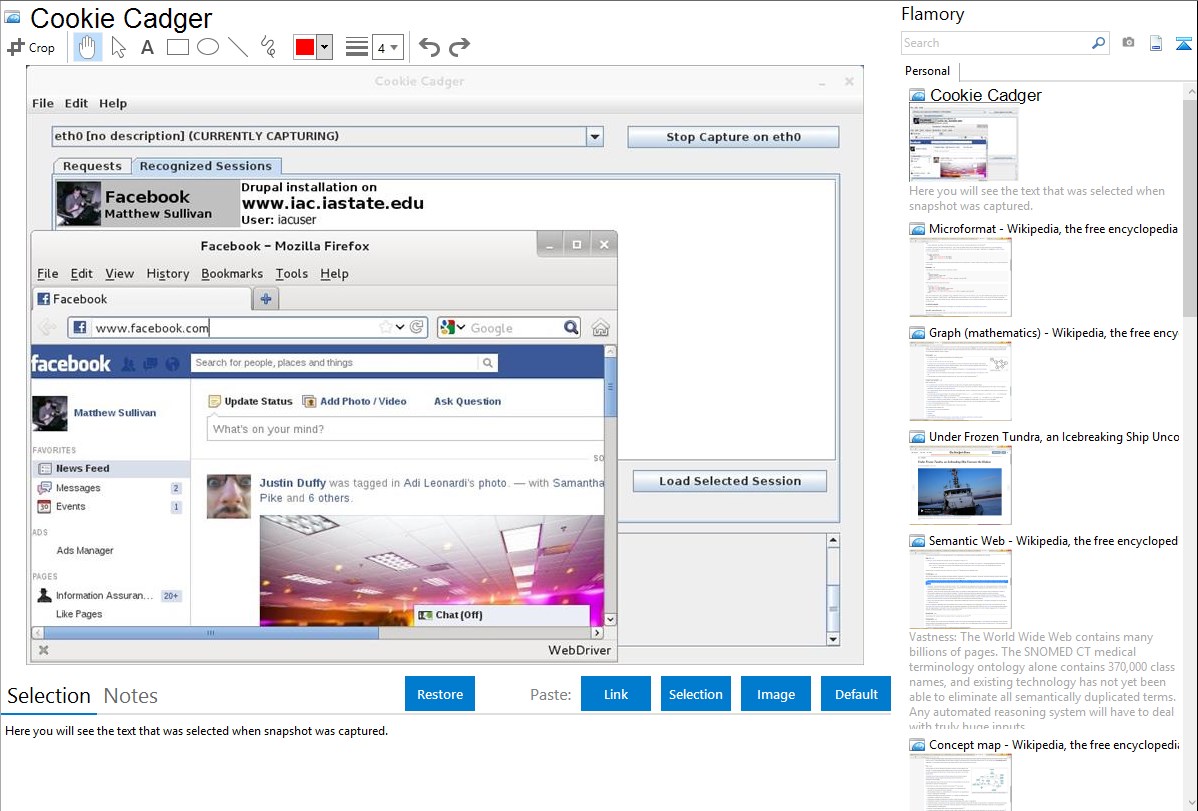Image resolution: width=1198 pixels, height=811 pixels.
Task: Click Facebook search people field
Action: pos(335,362)
